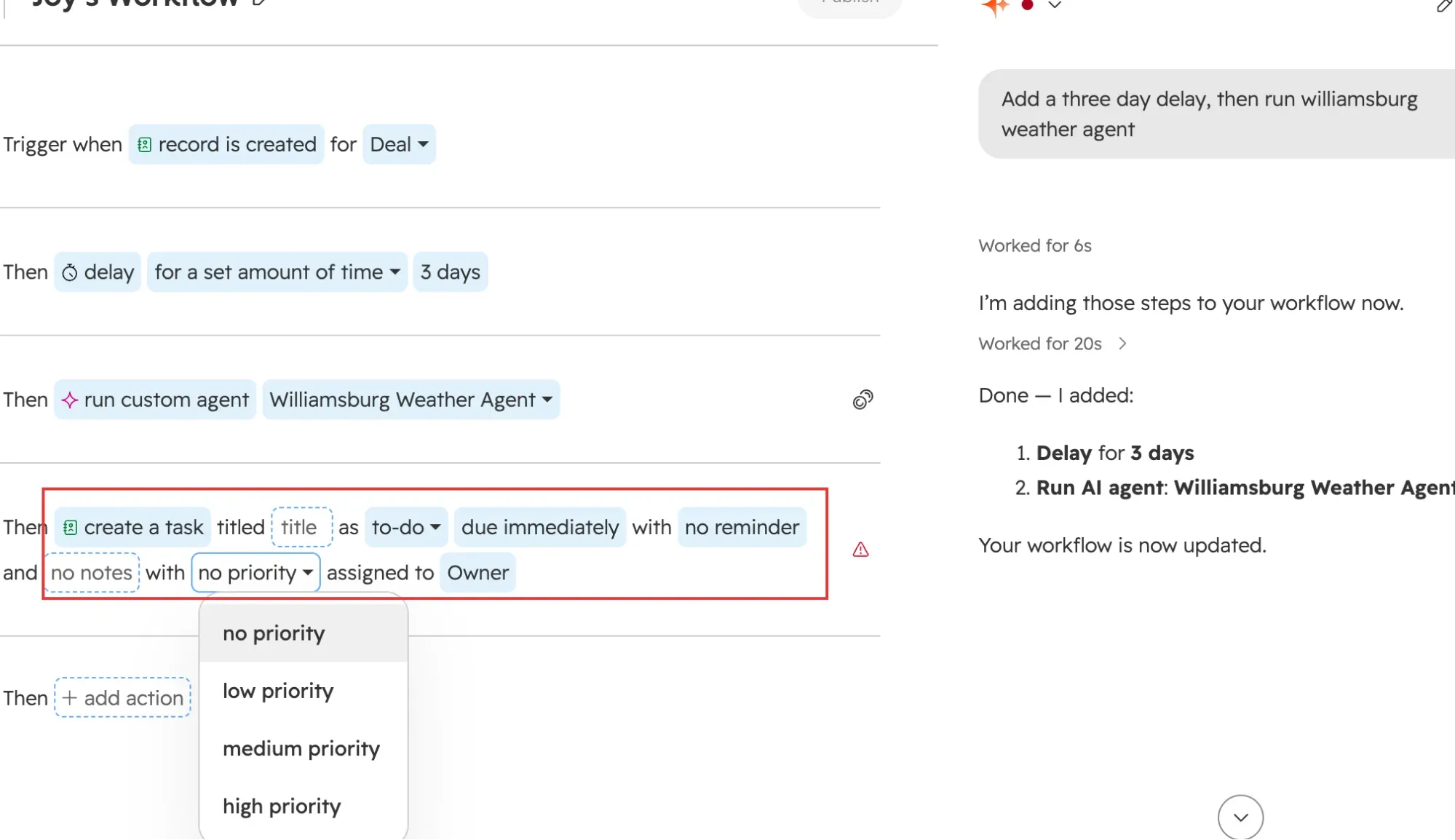
Task: Select high priority from the menu
Action: tap(304, 806)
